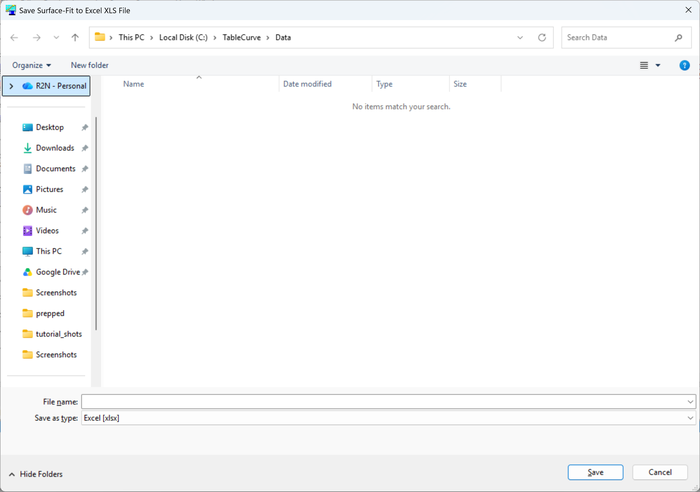Open Google Drive in sidebar
This screenshot has width=700, height=492.
(x=58, y=272)
